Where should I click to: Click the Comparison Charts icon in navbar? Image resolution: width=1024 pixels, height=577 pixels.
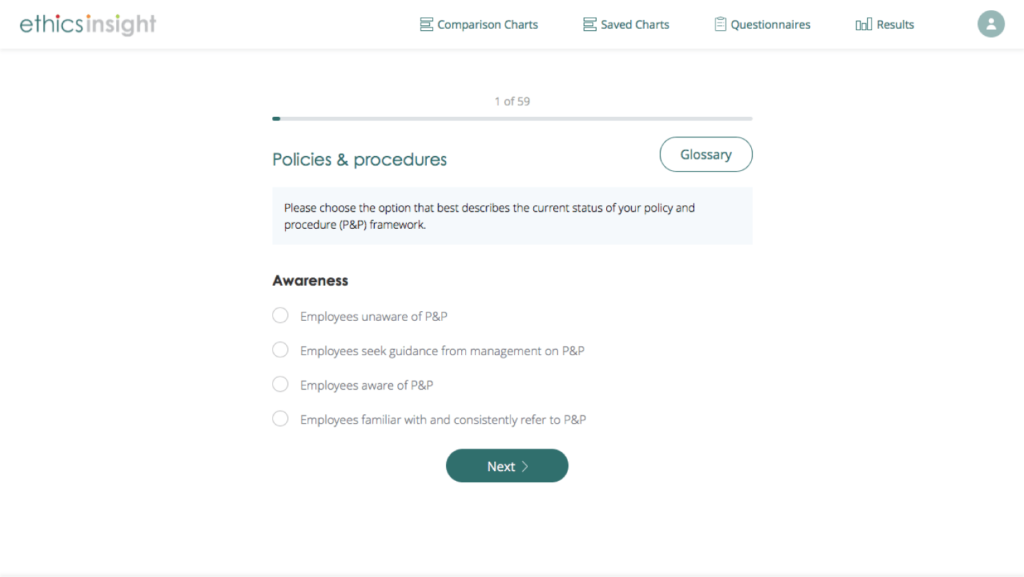[426, 25]
